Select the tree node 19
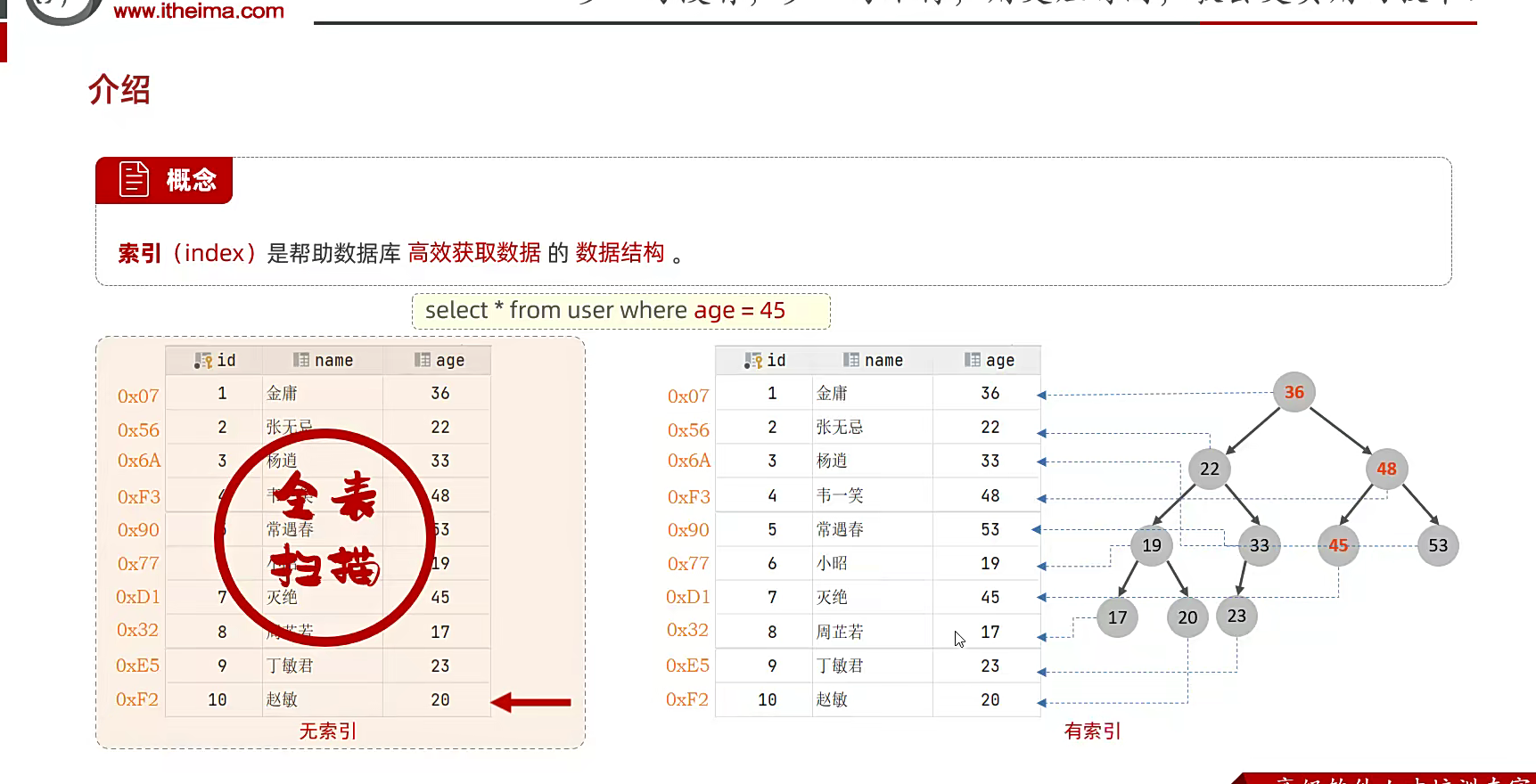The height and width of the screenshot is (784, 1536). [1152, 545]
